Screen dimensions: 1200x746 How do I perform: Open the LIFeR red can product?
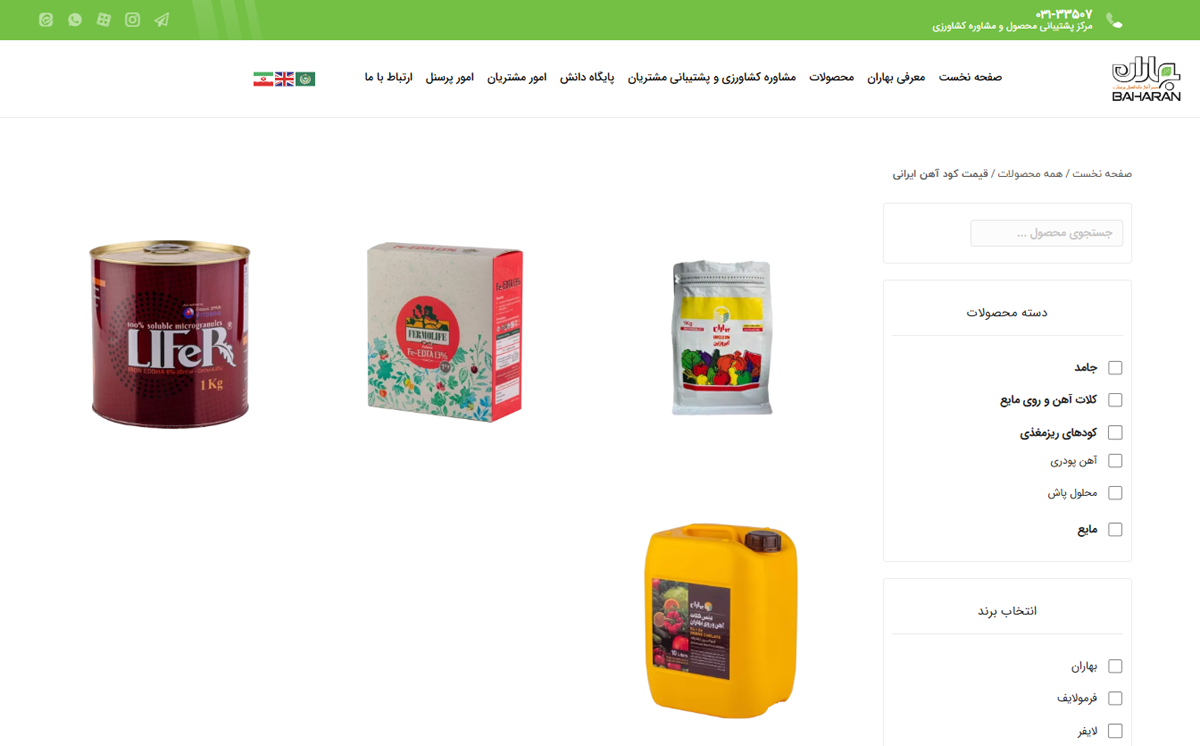click(x=170, y=334)
